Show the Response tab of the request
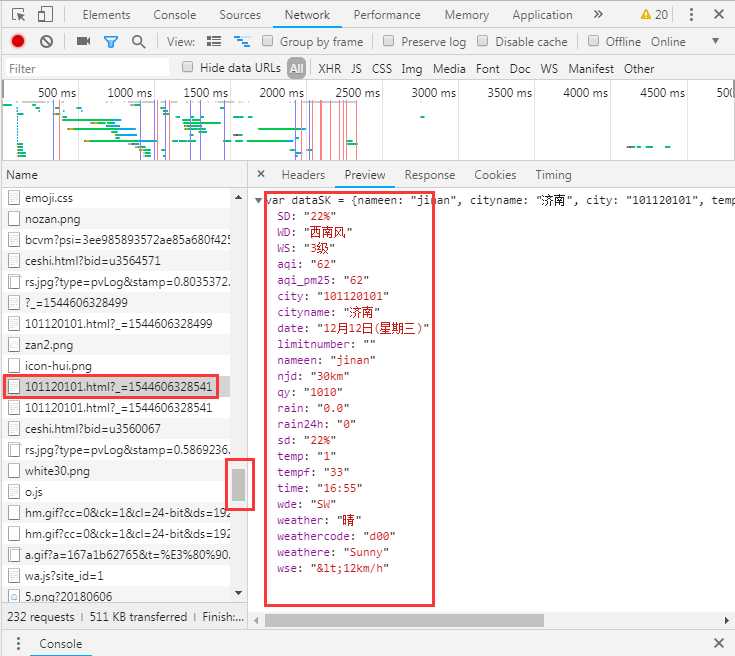 (430, 175)
